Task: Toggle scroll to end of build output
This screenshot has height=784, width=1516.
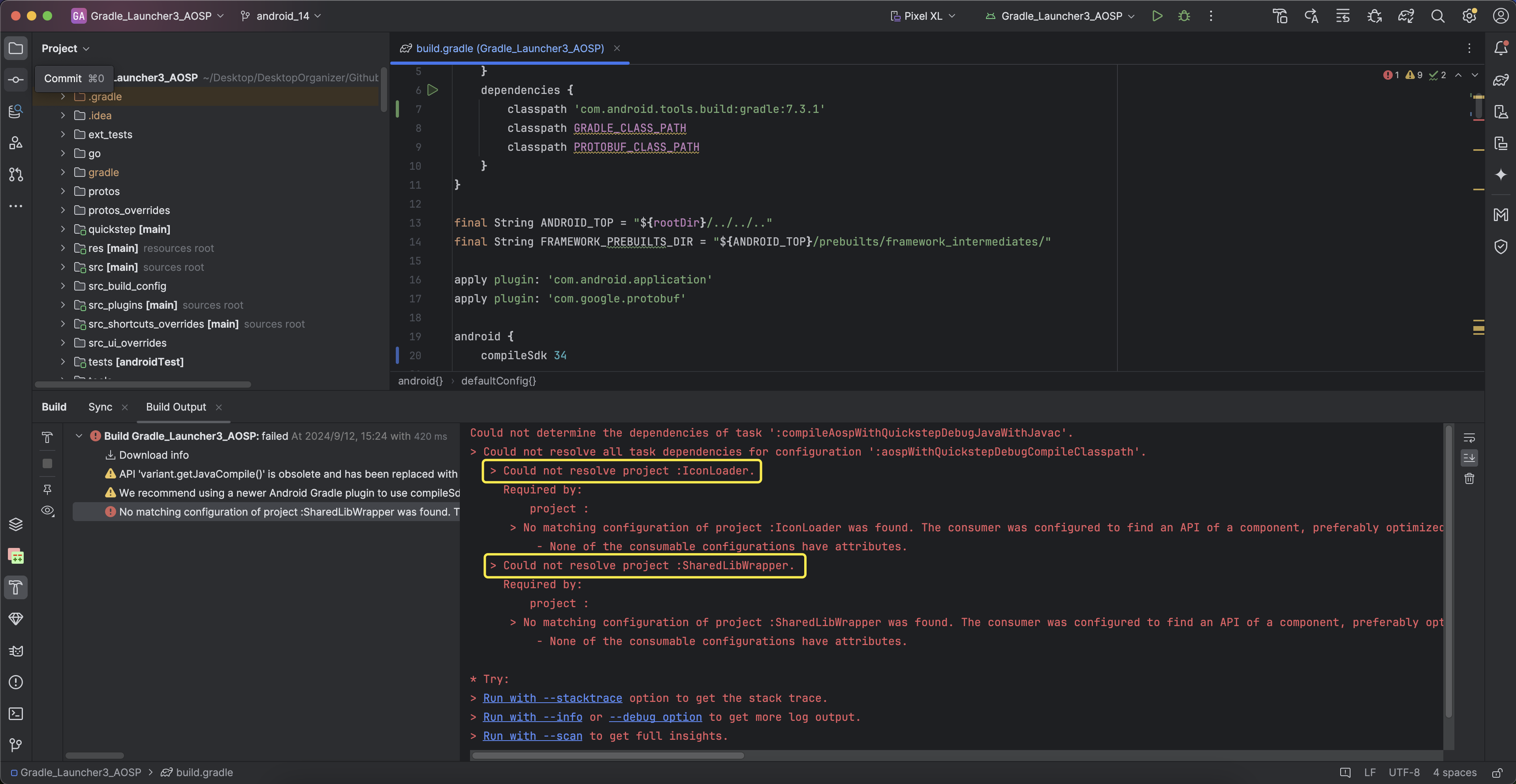Action: [1469, 458]
